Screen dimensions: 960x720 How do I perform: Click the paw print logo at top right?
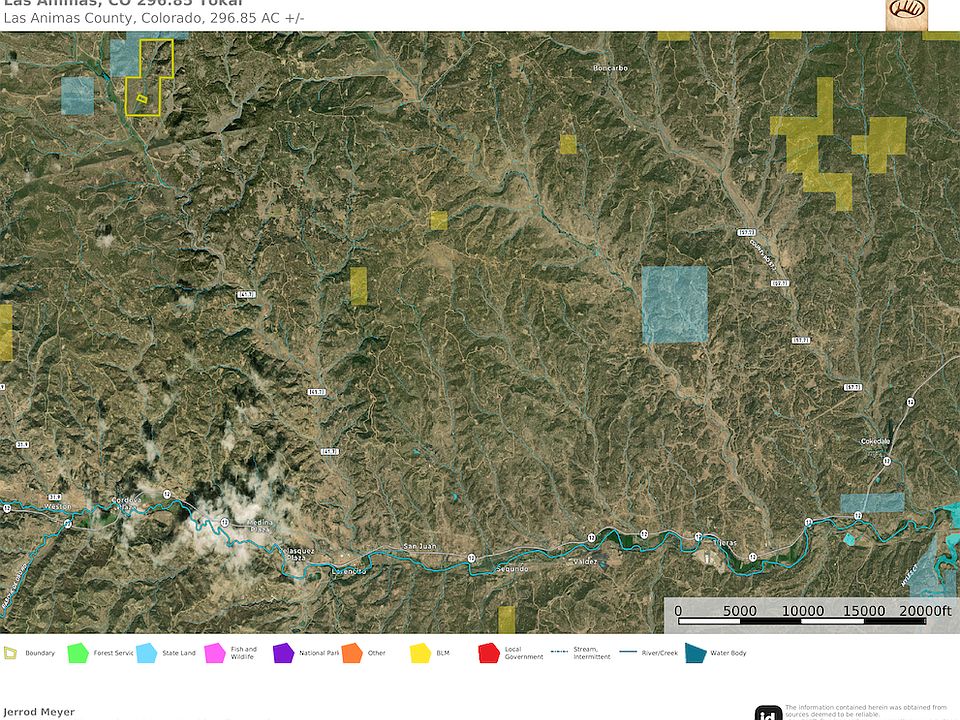point(907,13)
